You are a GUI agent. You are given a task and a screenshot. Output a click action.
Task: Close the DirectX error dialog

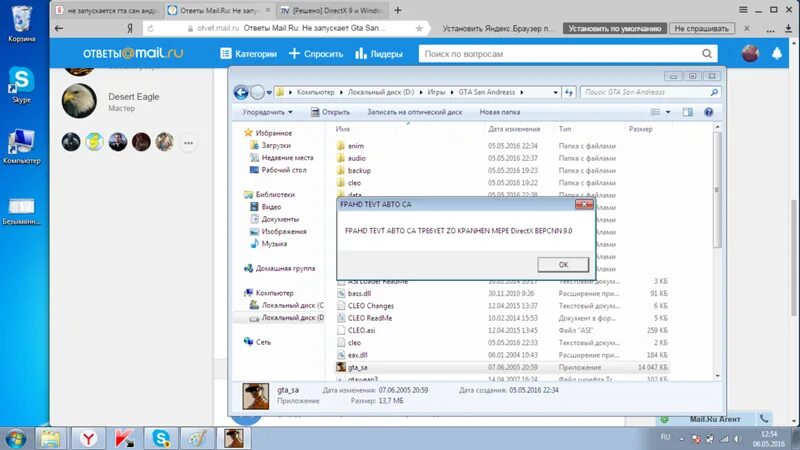click(584, 204)
